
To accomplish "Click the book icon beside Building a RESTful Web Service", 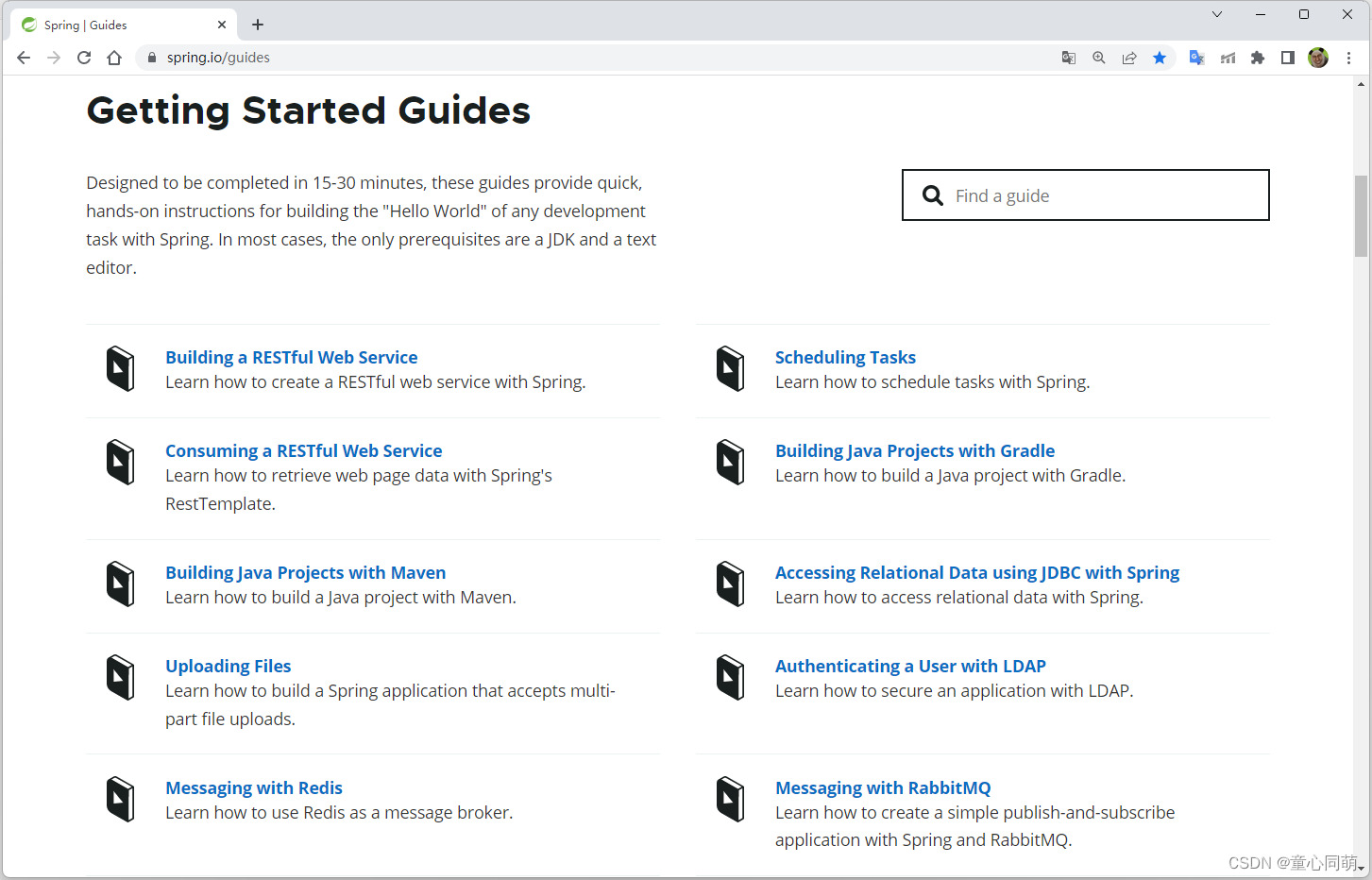I will (121, 368).
